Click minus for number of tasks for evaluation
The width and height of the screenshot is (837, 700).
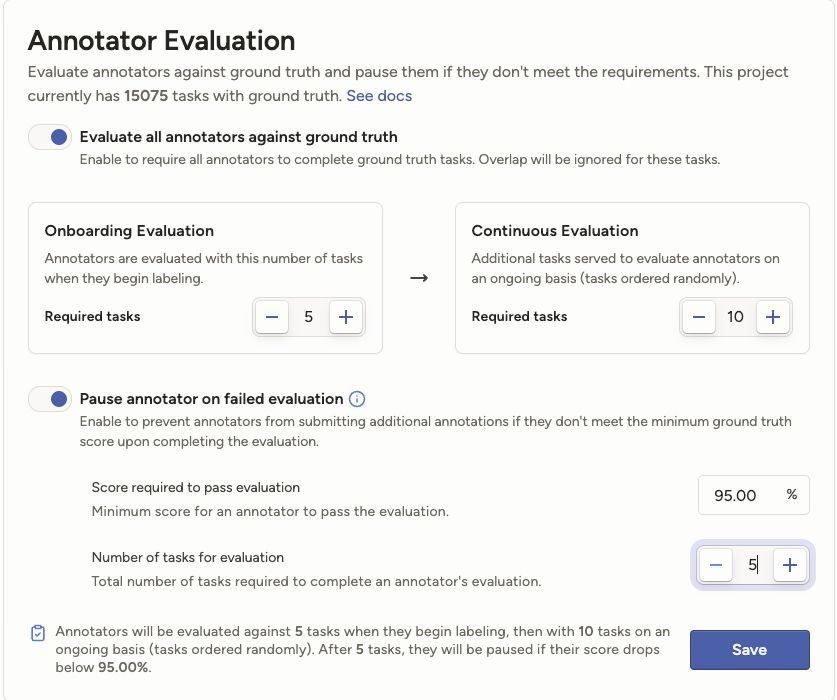pos(715,565)
